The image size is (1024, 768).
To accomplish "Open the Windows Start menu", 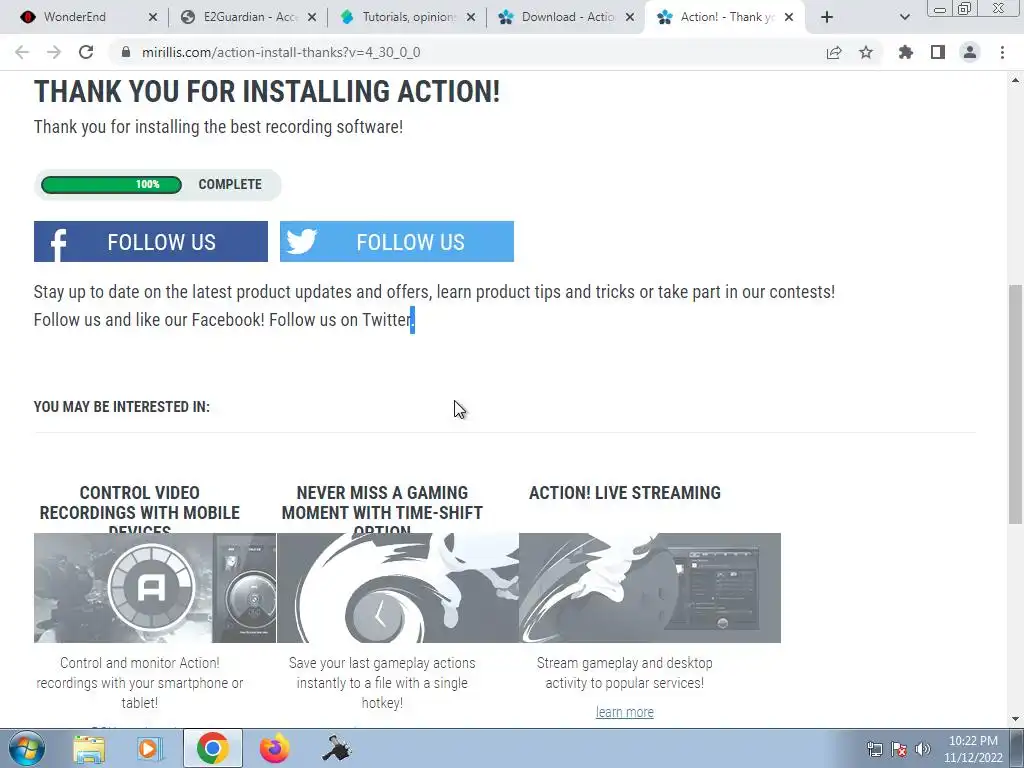I will click(x=27, y=748).
